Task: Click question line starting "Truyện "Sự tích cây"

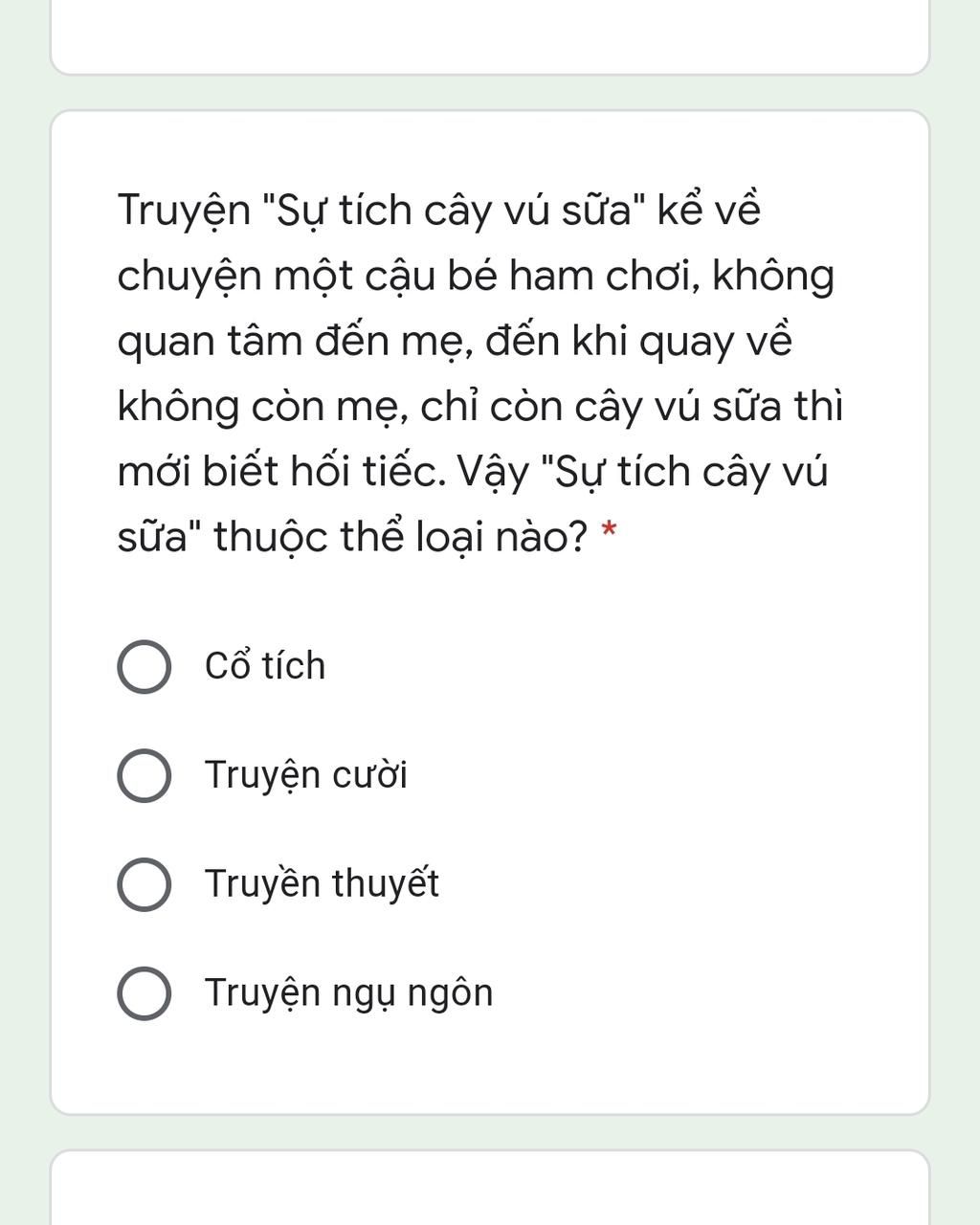Action: [x=438, y=210]
